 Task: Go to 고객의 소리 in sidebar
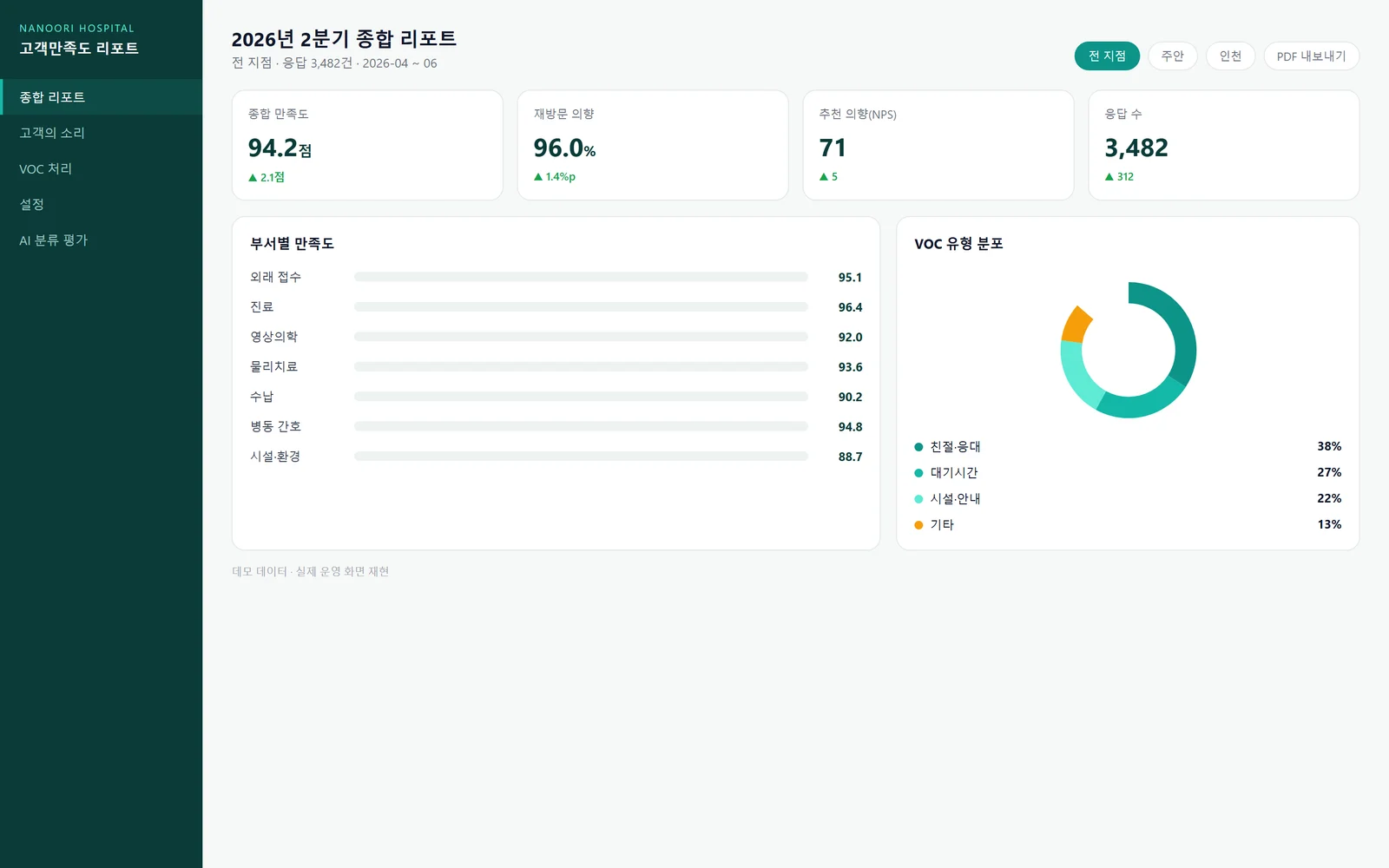click(x=101, y=133)
